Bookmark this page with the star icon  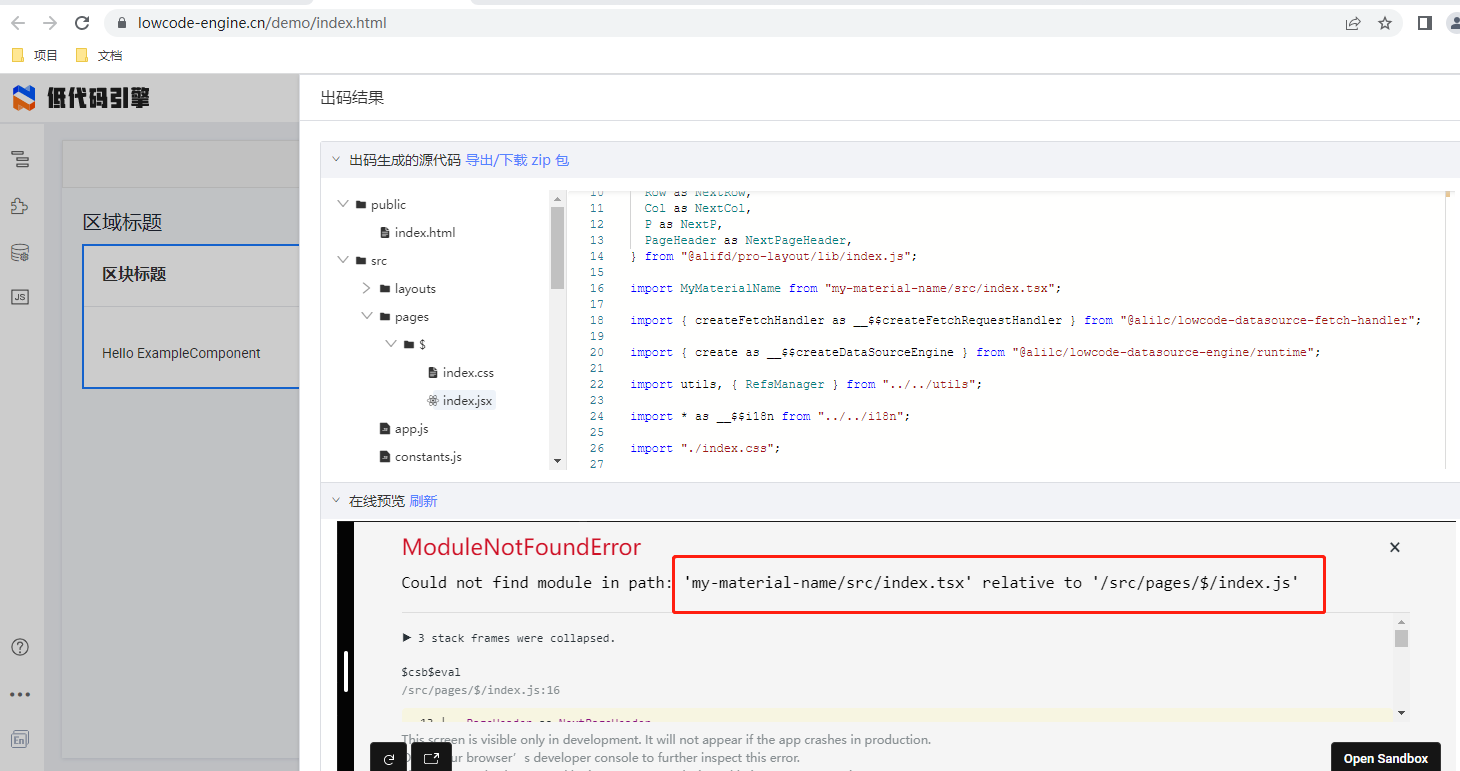pyautogui.click(x=1385, y=23)
